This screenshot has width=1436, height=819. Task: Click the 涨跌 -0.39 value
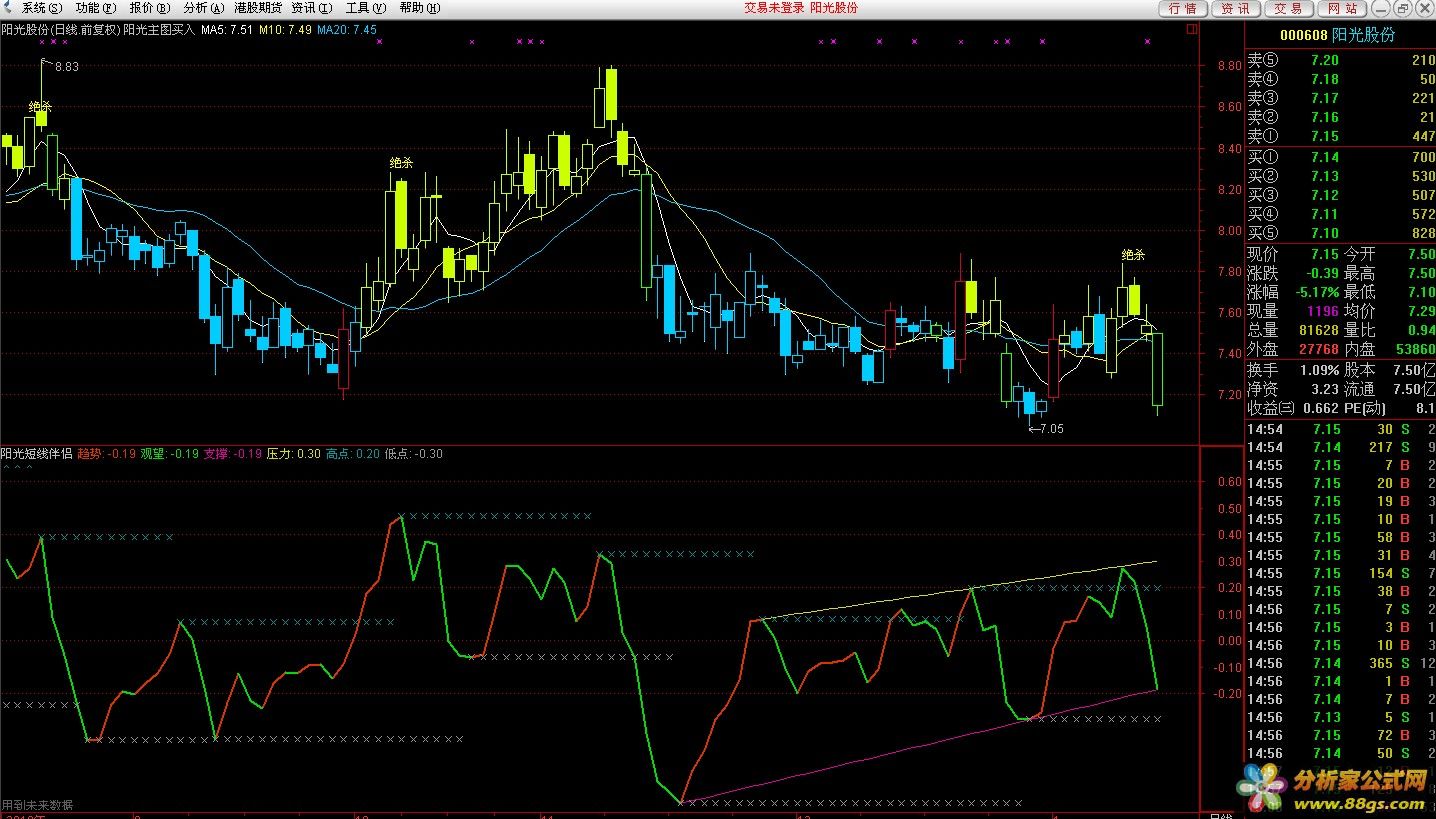[1321, 274]
